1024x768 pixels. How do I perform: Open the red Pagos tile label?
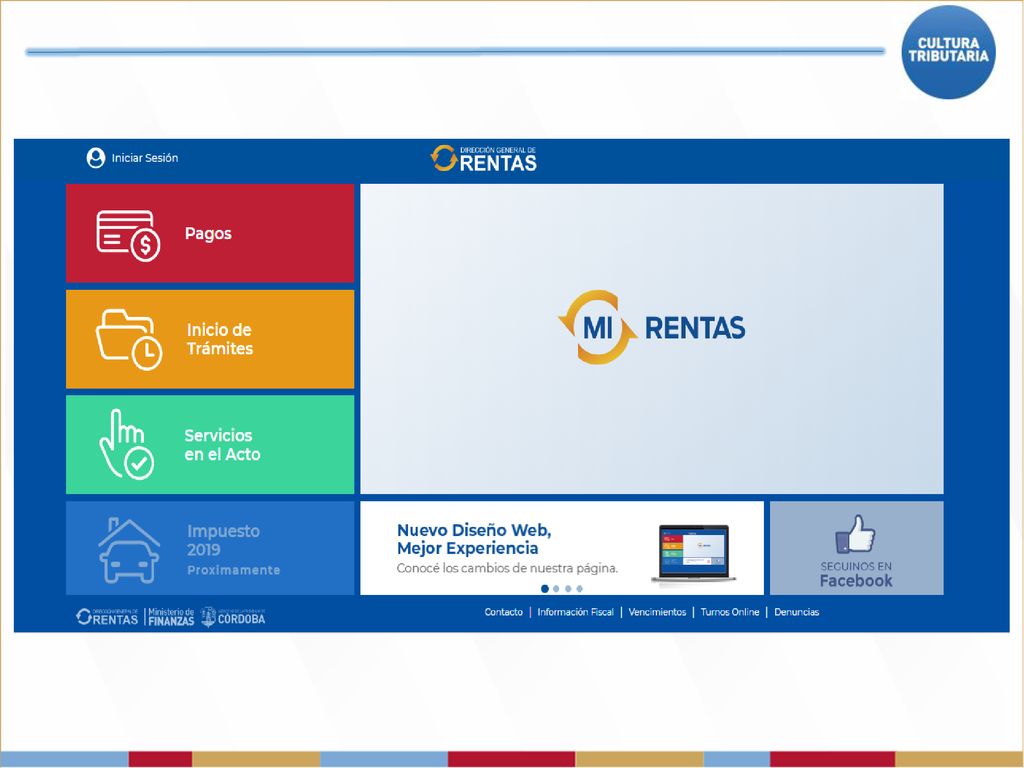pyautogui.click(x=208, y=234)
